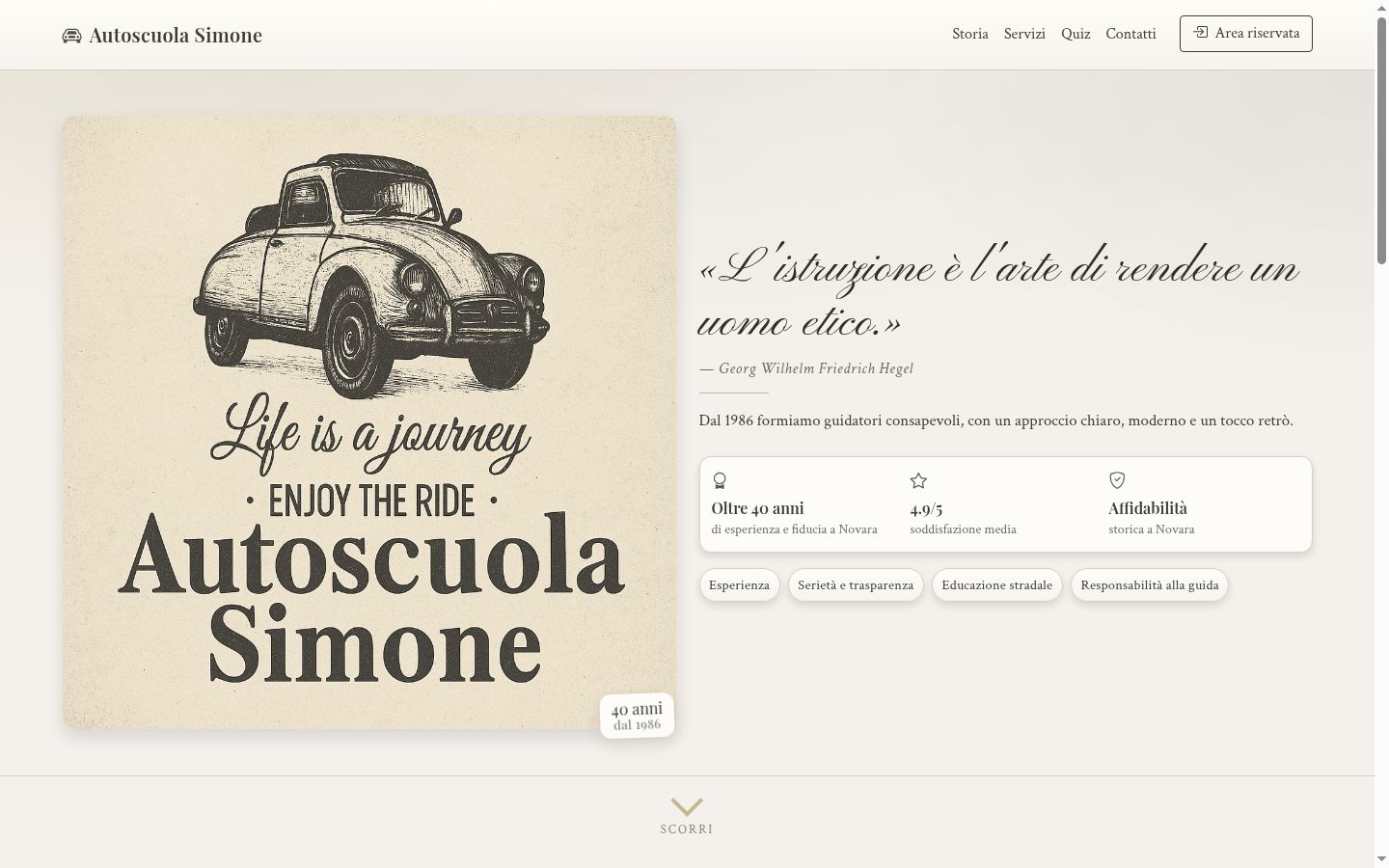Viewport: 1389px width, 868px height.
Task: Click the gold chevron scroll-down arrow
Action: tap(687, 806)
